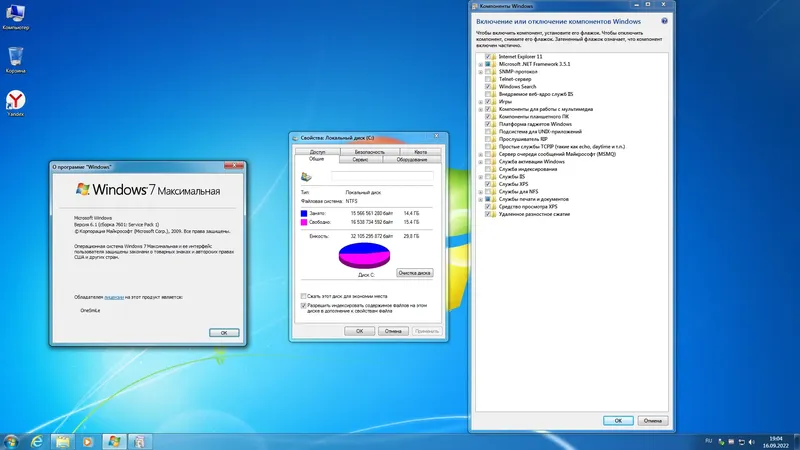Viewport: 800px width, 450px height.
Task: Open the Сервис tab in disk properties
Action: 360,160
